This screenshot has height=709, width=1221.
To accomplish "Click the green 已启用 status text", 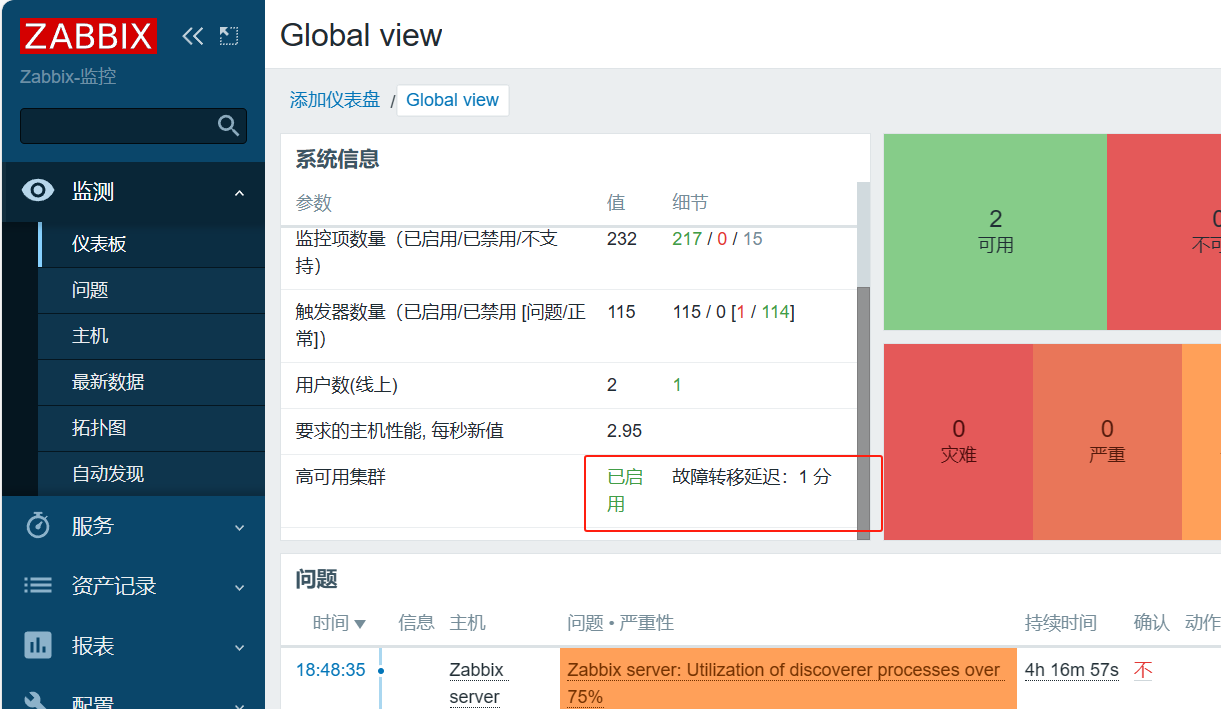I will pos(625,490).
